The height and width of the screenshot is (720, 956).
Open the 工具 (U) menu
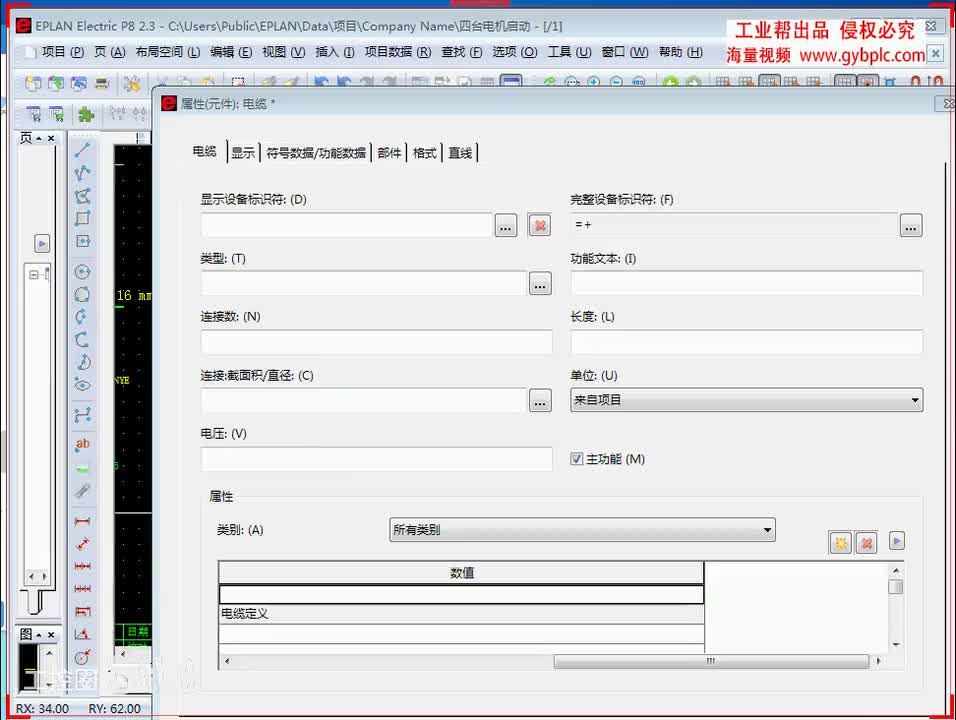point(569,52)
